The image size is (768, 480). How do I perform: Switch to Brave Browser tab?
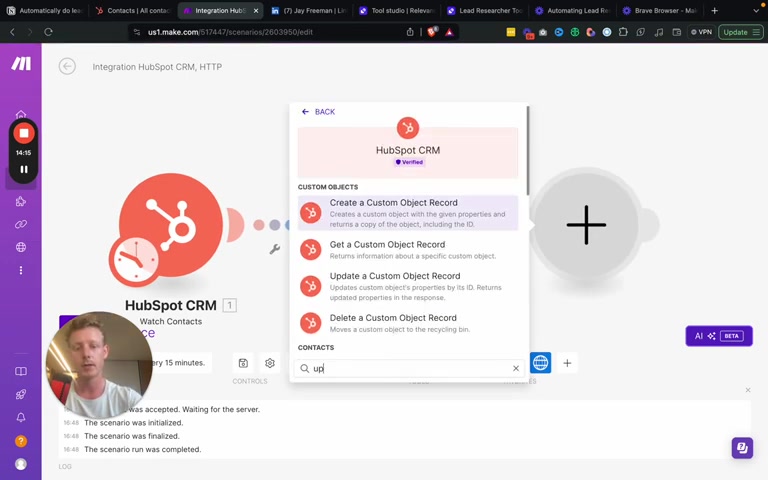(x=660, y=10)
